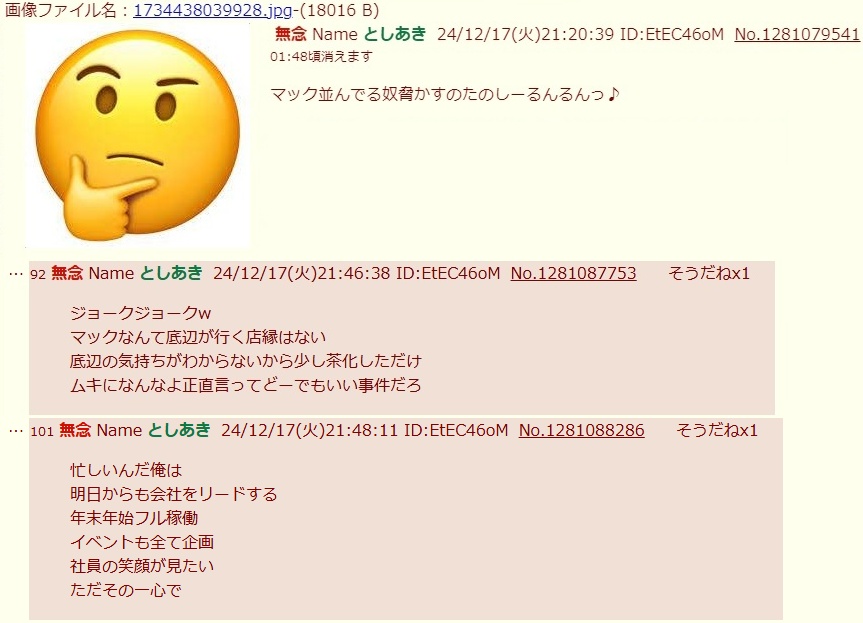The image size is (863, 623).
Task: Open reply number No.1281087753
Action: 573,273
